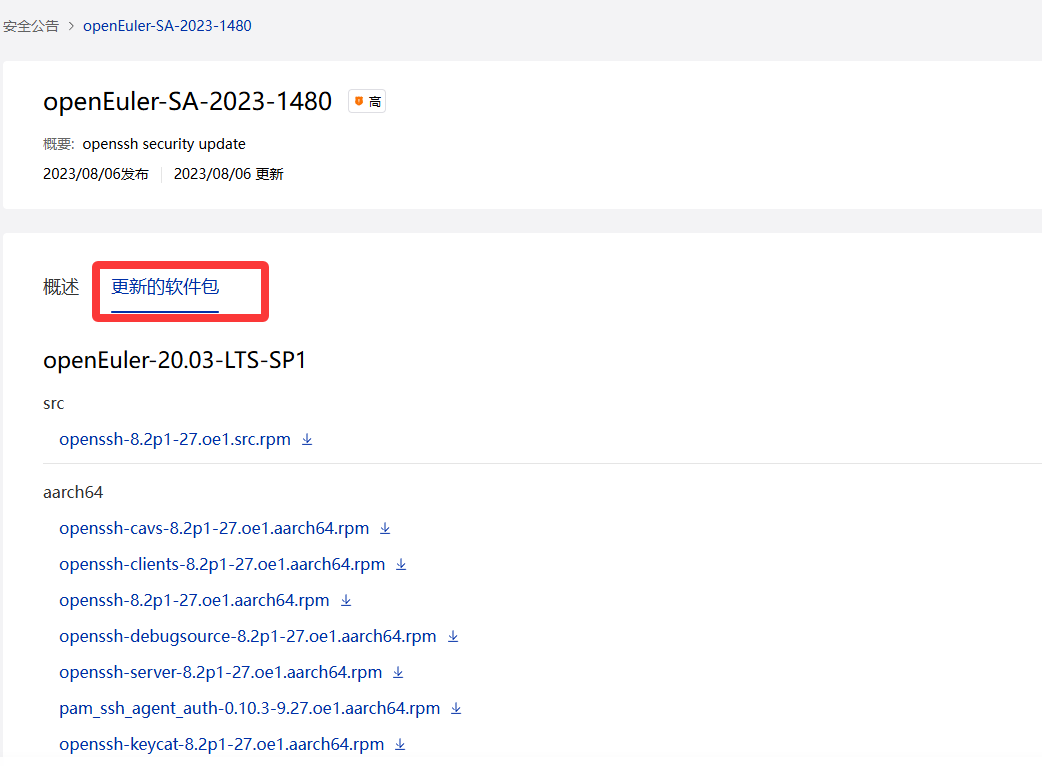Click openEuler-SA-2023-1480 breadcrumb link
The height and width of the screenshot is (766, 1042).
pos(167,26)
